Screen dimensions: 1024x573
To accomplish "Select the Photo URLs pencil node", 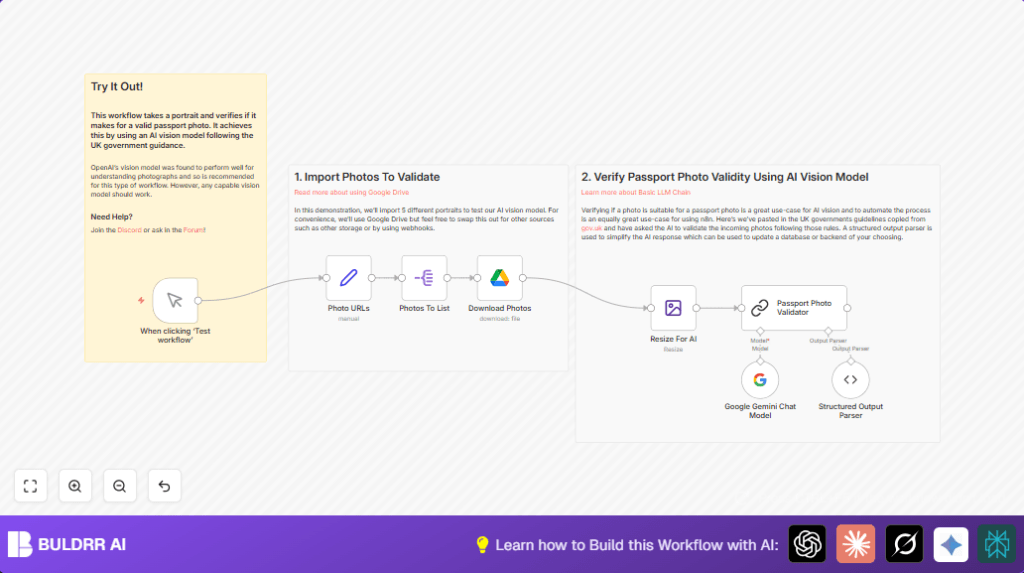I will tap(348, 278).
